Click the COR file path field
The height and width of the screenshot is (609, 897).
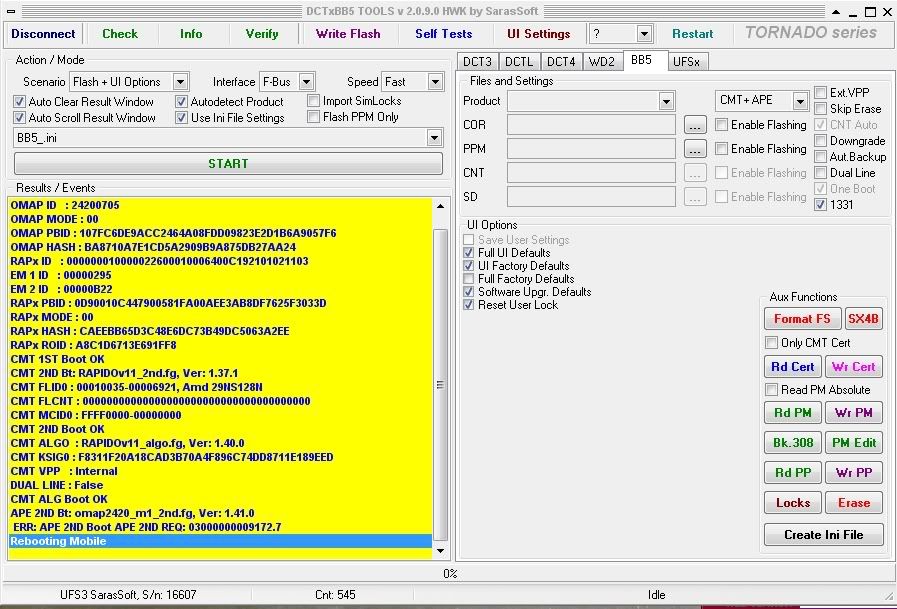point(591,125)
